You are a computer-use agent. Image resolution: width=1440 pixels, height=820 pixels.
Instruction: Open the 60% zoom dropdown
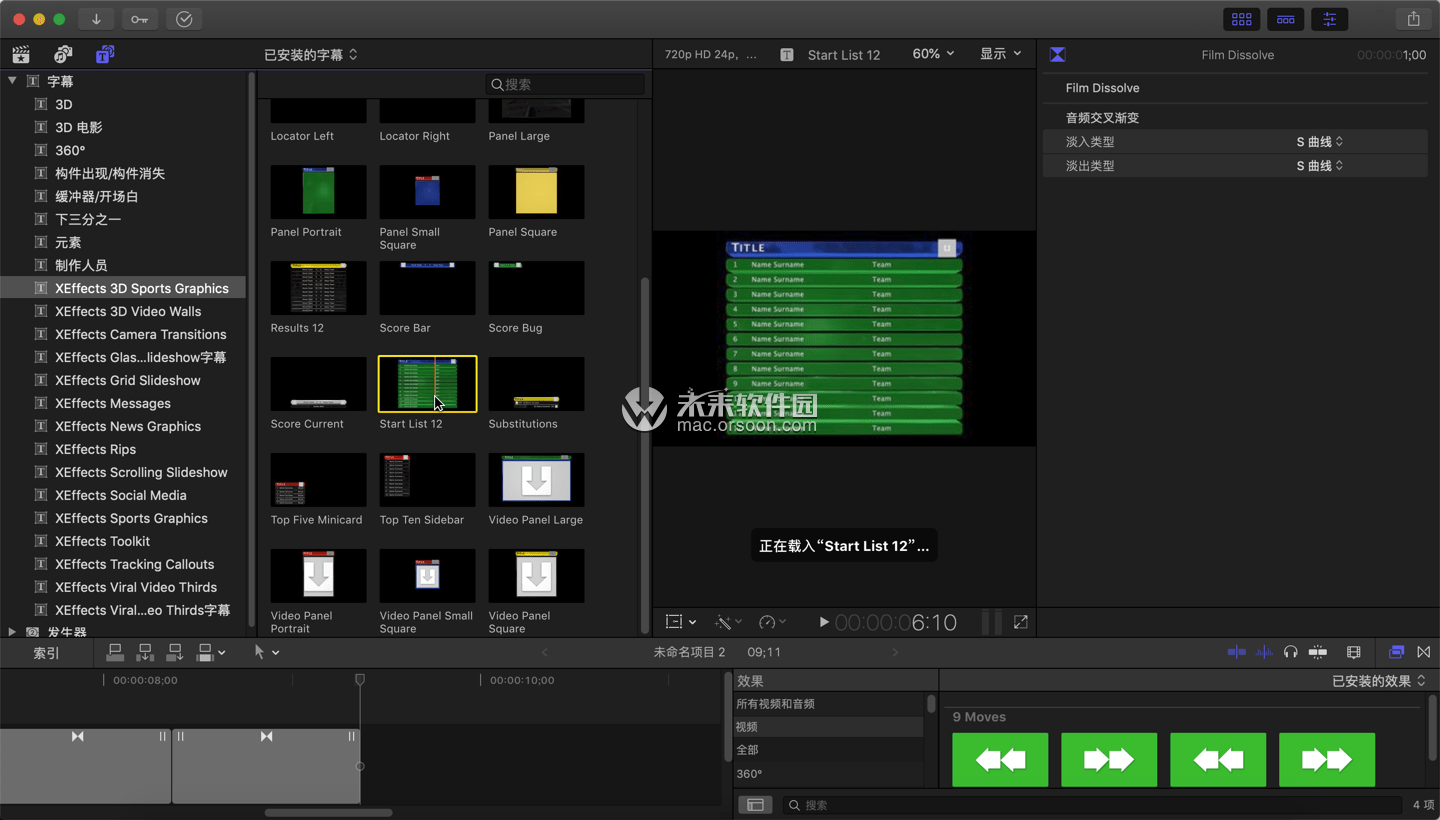click(933, 54)
